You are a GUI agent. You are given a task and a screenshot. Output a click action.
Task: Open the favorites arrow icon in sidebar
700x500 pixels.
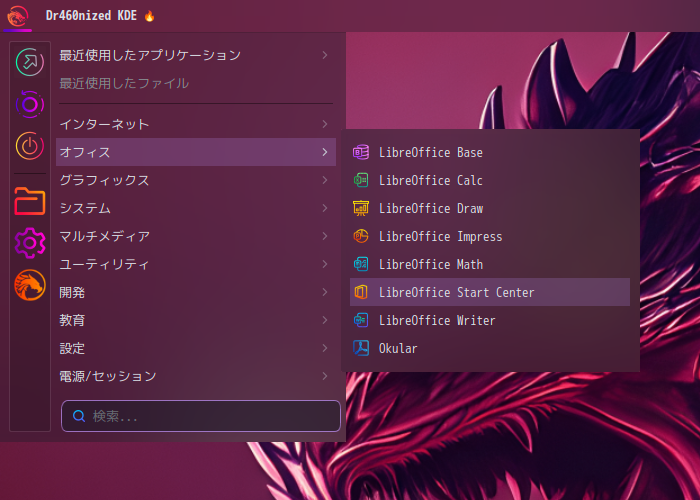(30, 62)
